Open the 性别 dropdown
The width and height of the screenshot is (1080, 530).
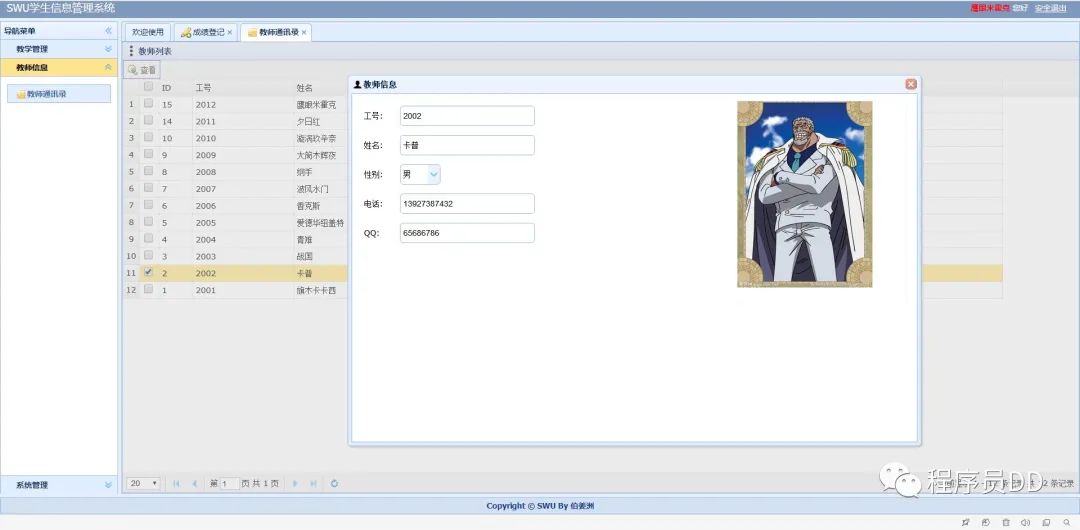[433, 174]
